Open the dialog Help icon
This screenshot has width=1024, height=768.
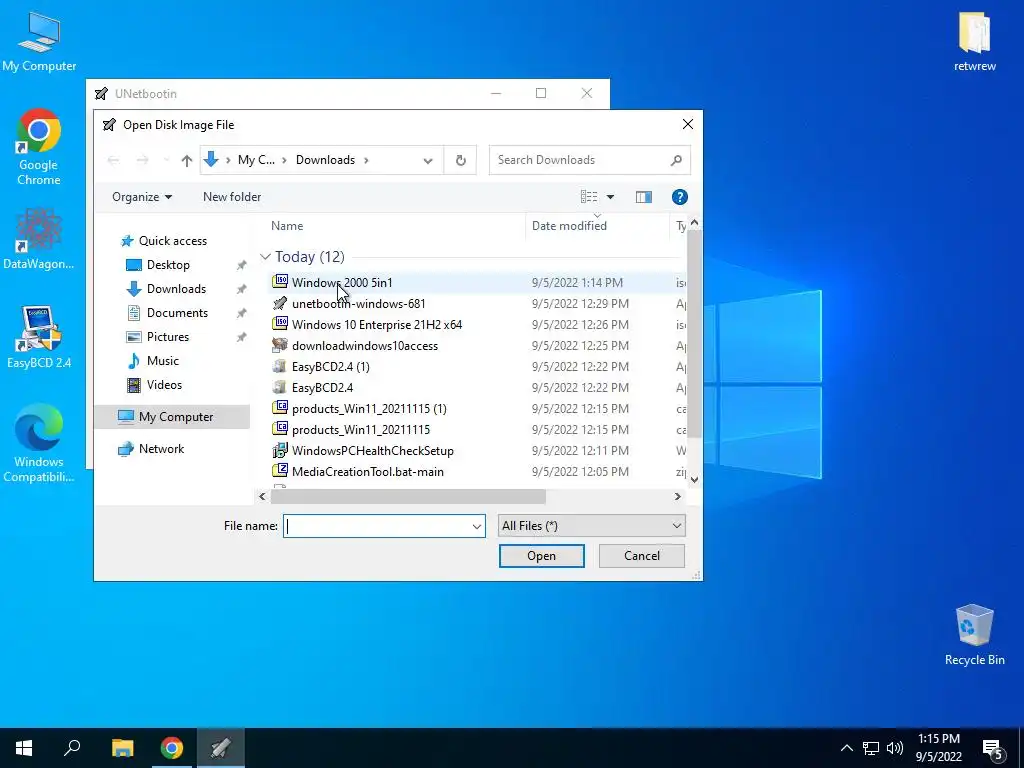click(679, 197)
